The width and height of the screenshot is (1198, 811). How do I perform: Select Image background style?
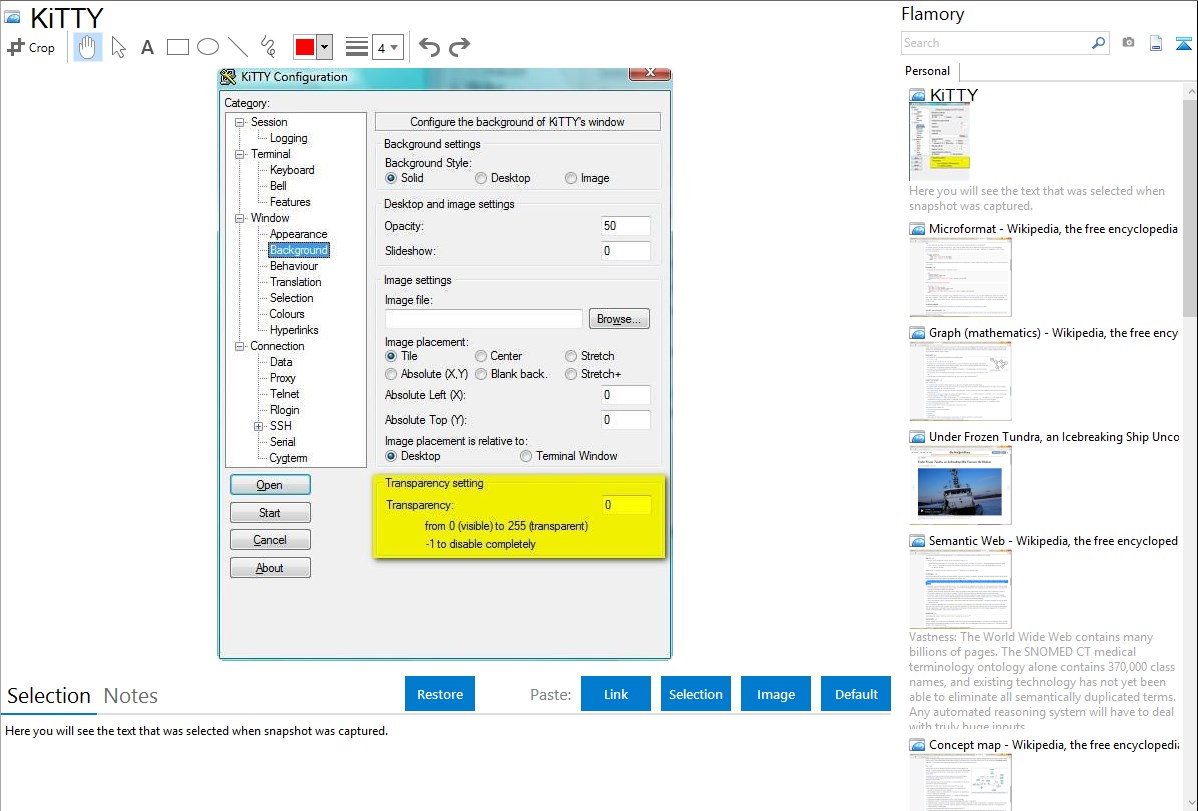[571, 178]
